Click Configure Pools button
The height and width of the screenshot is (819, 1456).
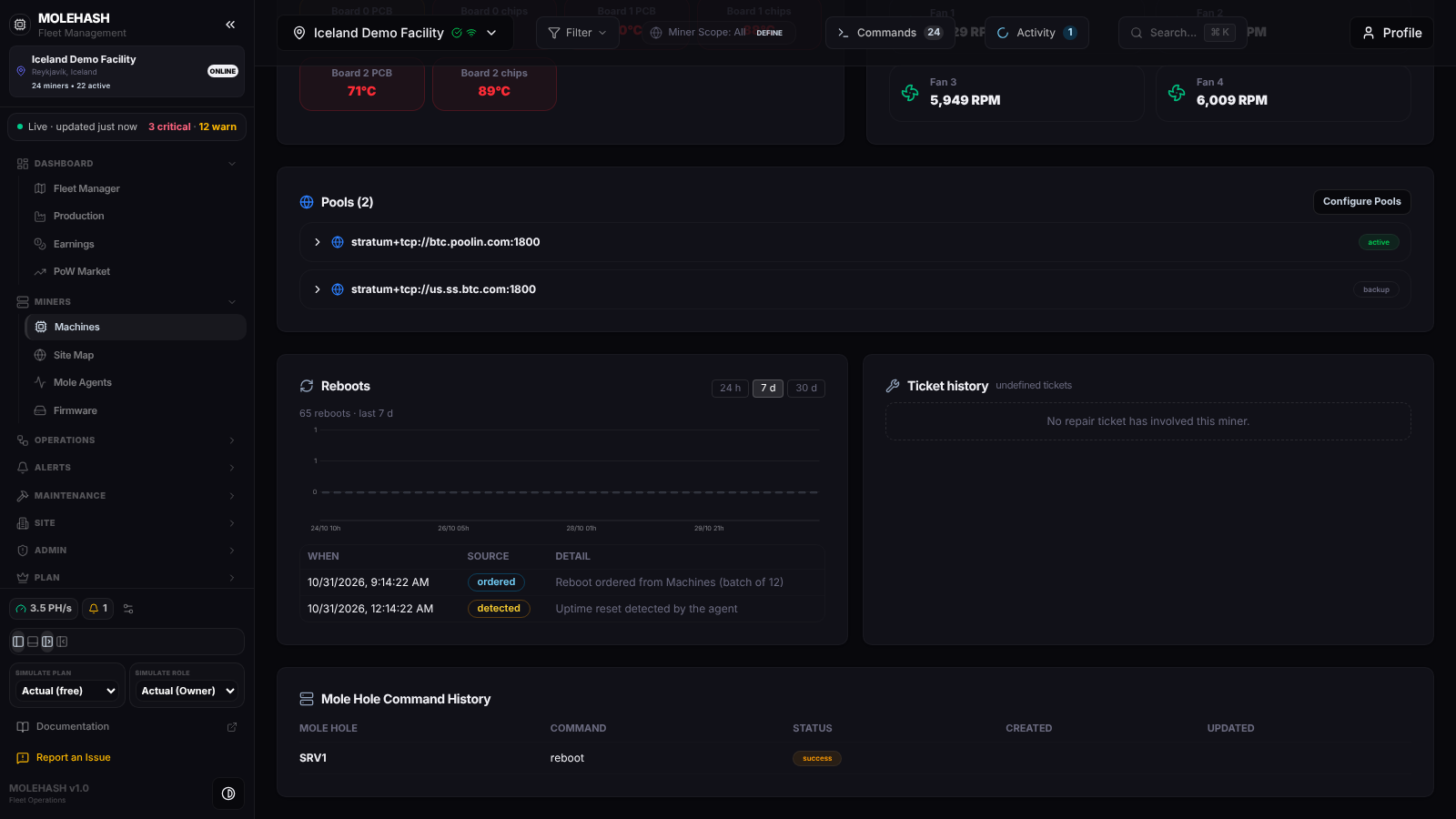[1361, 202]
